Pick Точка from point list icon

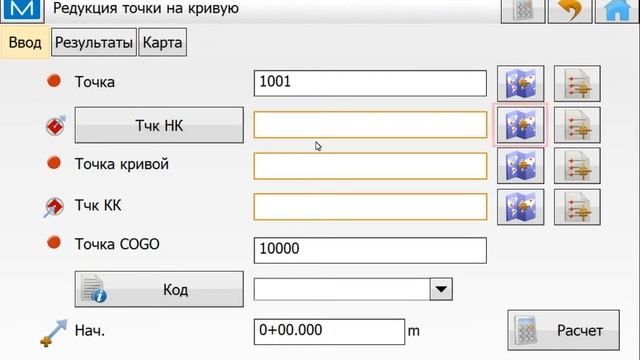[x=577, y=84]
